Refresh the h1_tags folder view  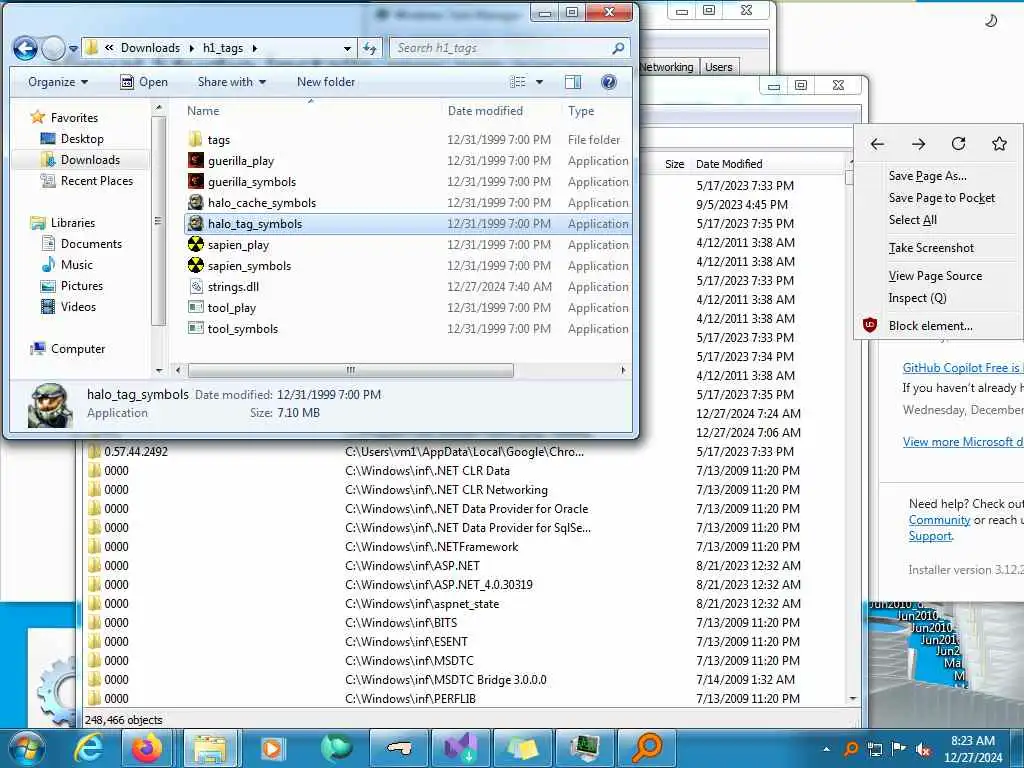click(370, 48)
